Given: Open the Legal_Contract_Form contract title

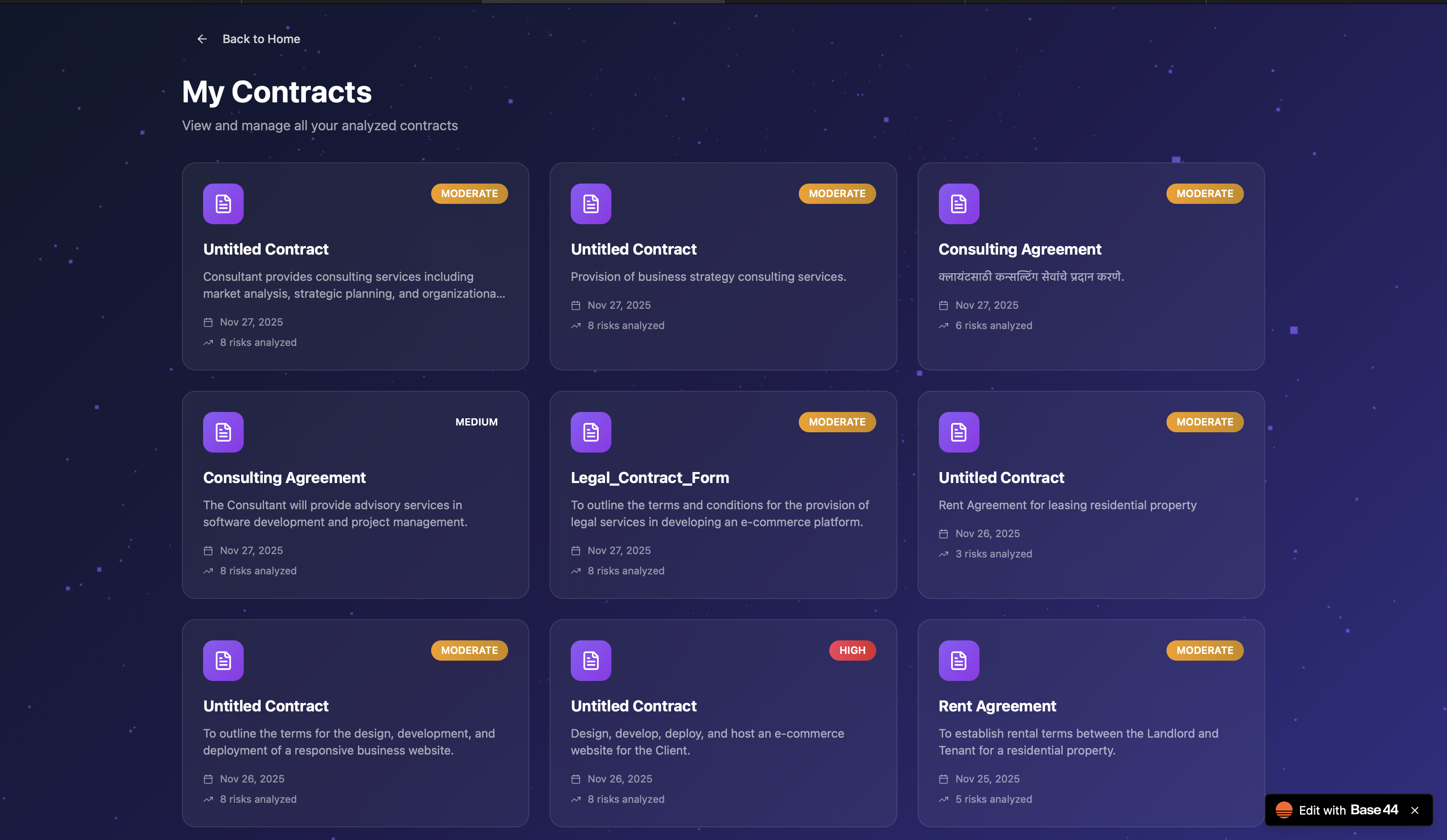Looking at the screenshot, I should 649,478.
